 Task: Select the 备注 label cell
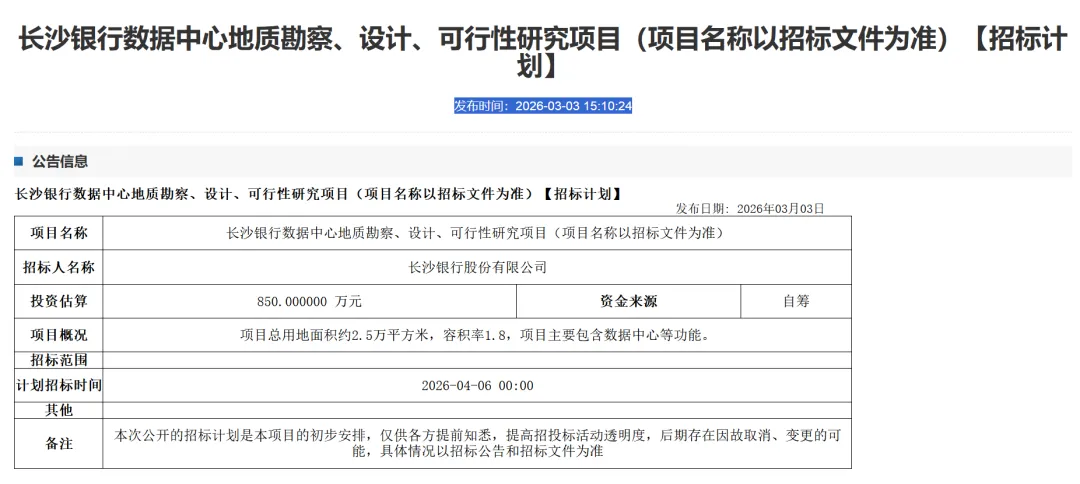coord(59,444)
